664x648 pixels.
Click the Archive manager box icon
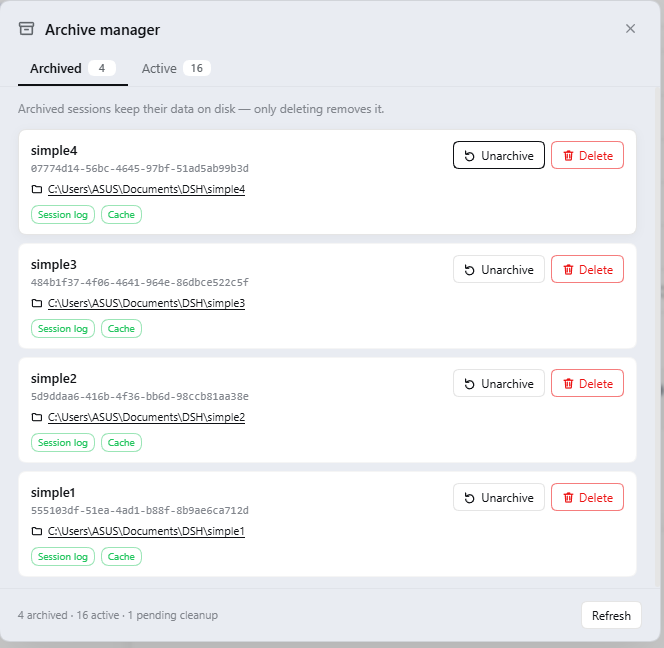pyautogui.click(x=26, y=29)
